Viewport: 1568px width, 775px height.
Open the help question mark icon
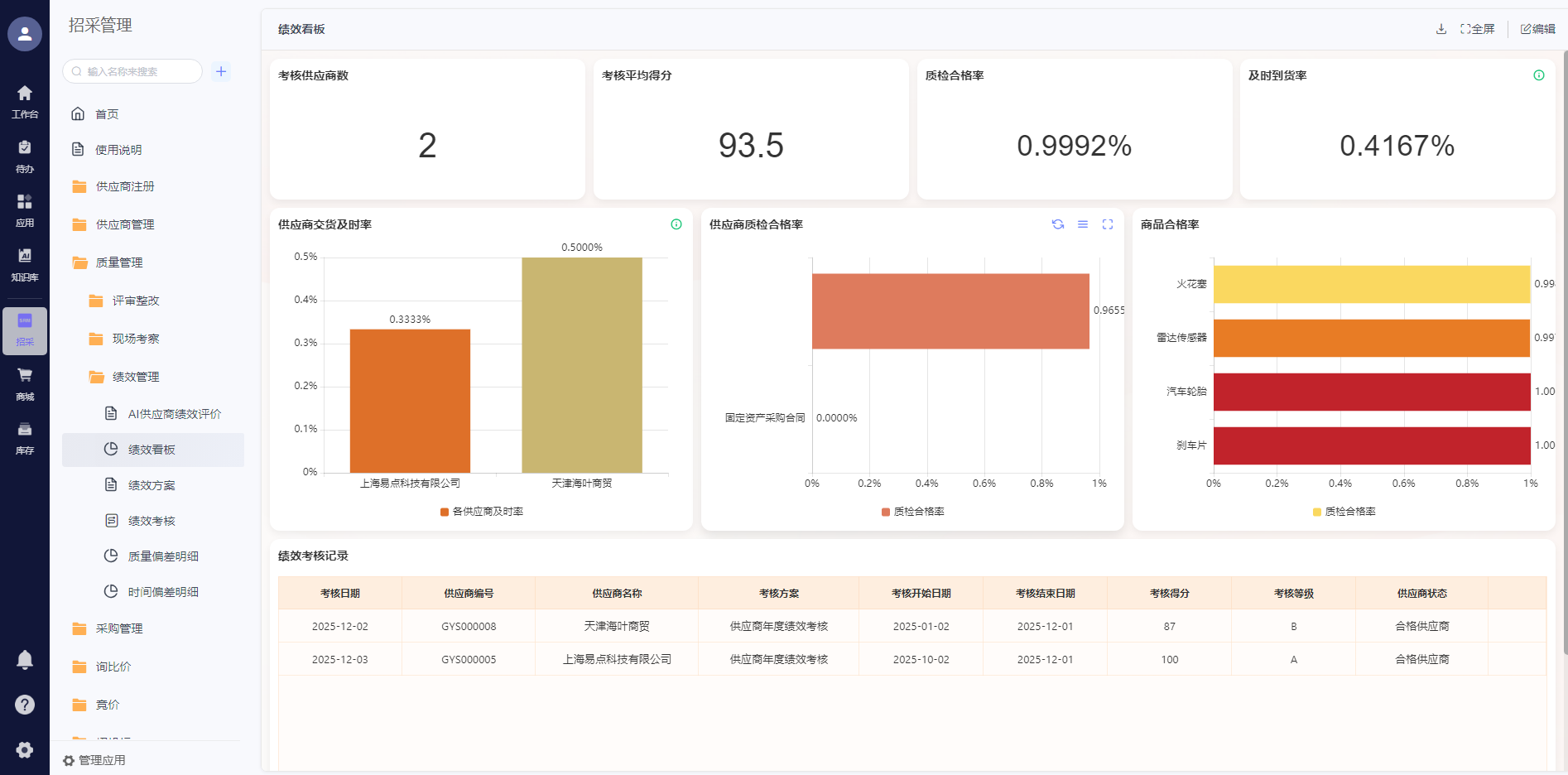[x=25, y=705]
